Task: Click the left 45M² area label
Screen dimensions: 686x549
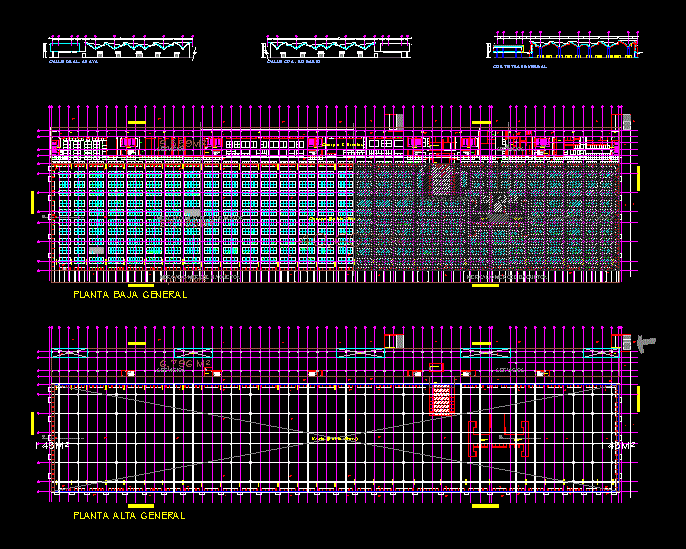Action: 52,445
